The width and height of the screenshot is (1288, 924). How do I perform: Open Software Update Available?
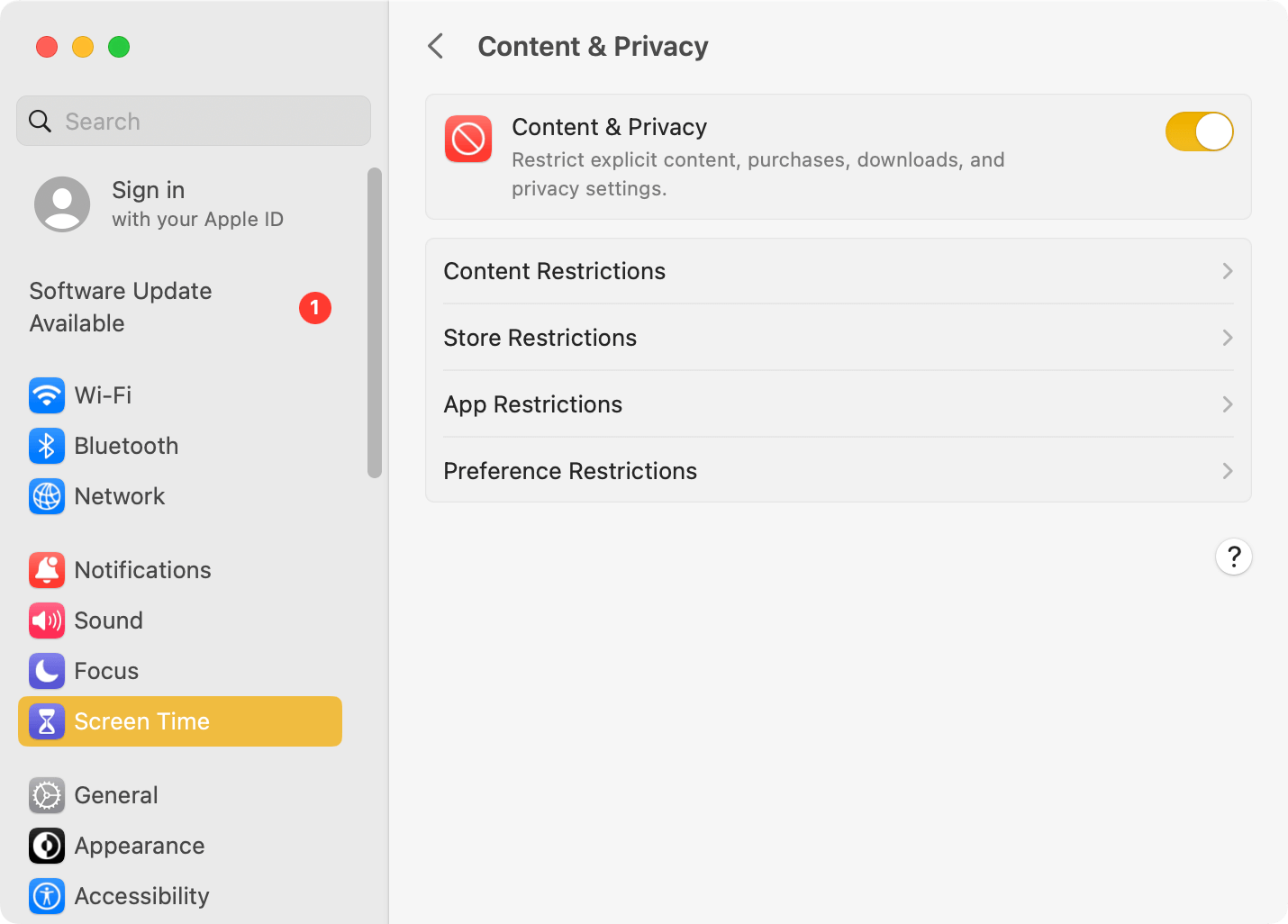tap(121, 307)
